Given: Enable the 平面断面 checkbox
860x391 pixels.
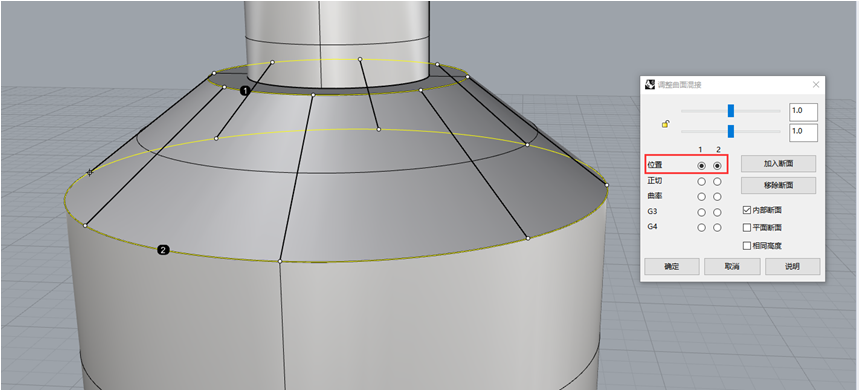Looking at the screenshot, I should (x=746, y=227).
